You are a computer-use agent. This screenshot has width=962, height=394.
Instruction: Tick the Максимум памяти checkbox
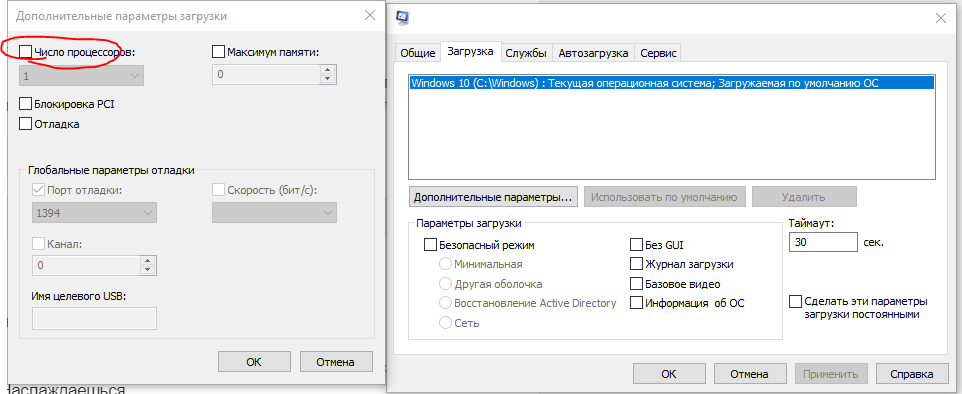pos(218,52)
